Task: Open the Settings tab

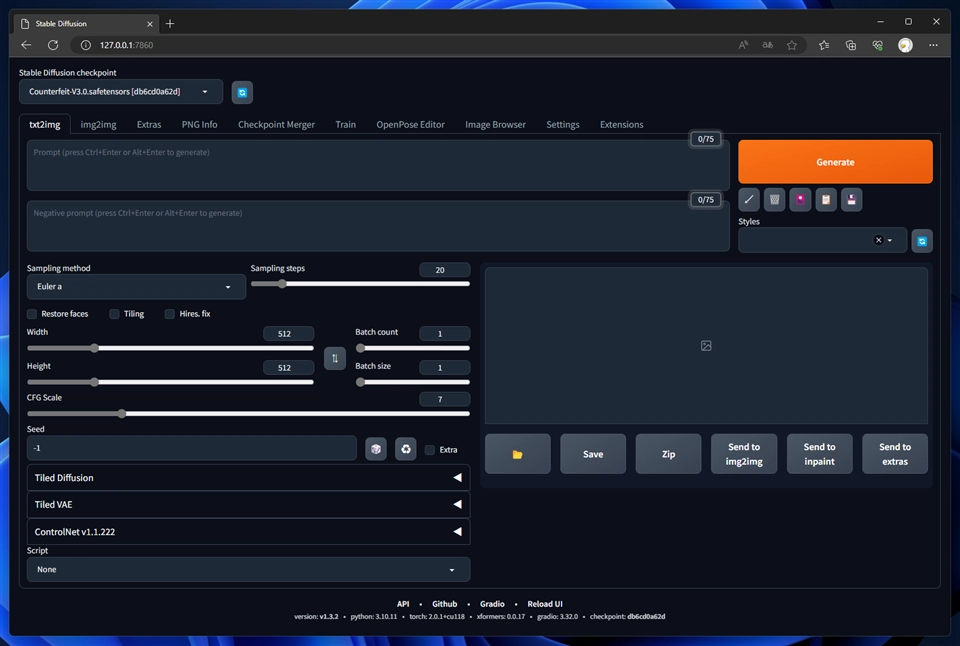Action: click(563, 124)
